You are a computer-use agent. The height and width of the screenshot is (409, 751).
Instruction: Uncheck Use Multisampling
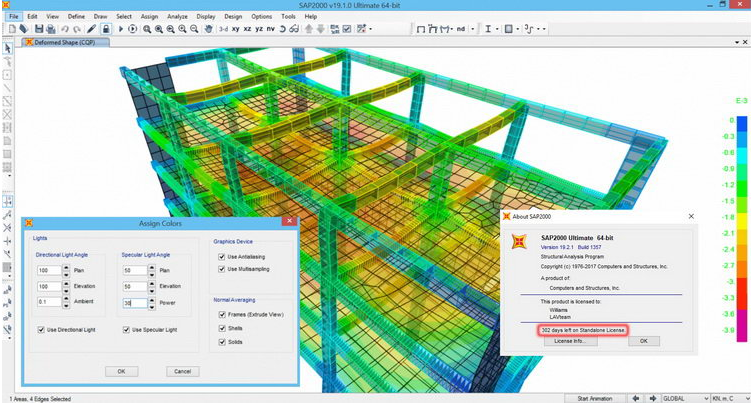[x=222, y=269]
